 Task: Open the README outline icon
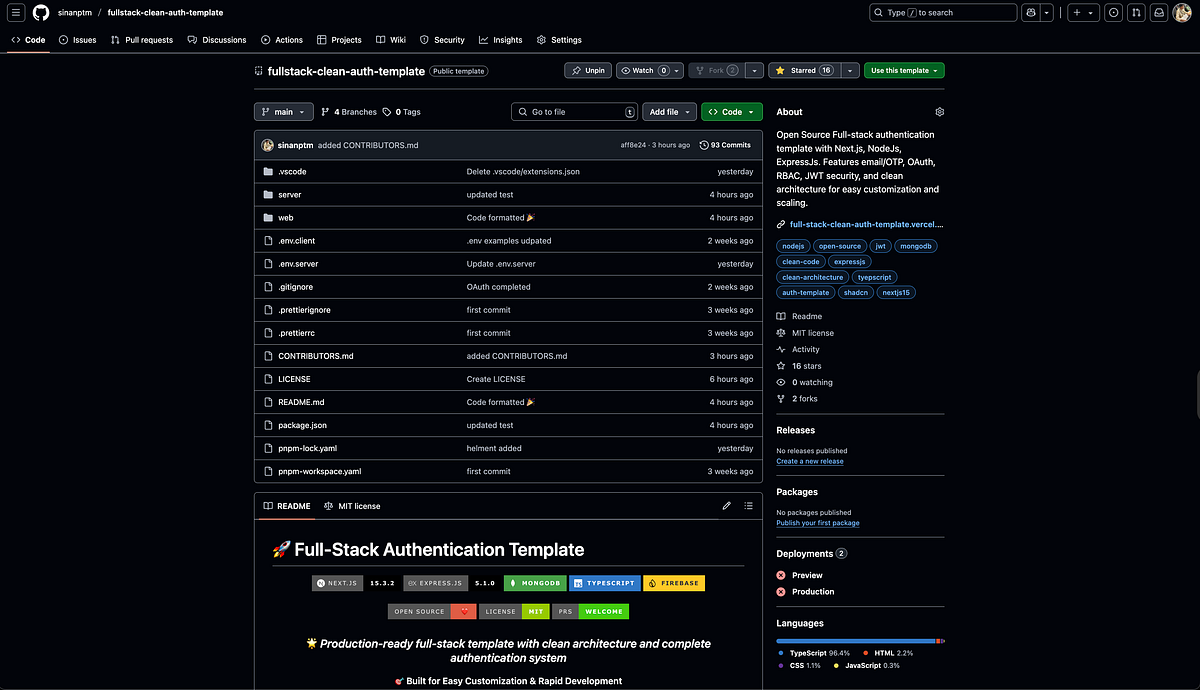(748, 506)
